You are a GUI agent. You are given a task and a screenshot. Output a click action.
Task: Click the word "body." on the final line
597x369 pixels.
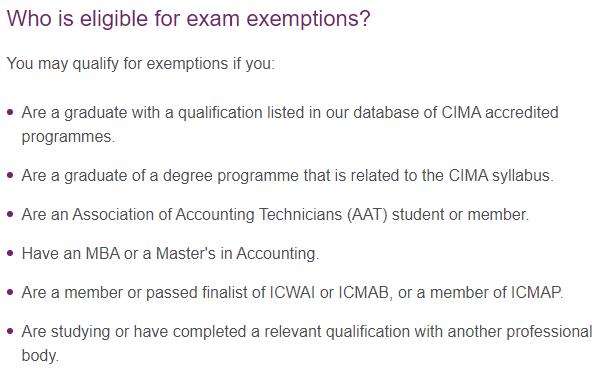[40, 355]
